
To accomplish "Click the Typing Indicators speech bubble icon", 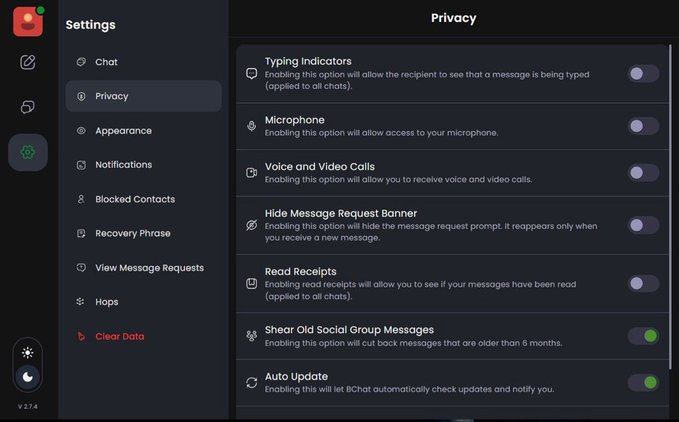I will pyautogui.click(x=252, y=74).
